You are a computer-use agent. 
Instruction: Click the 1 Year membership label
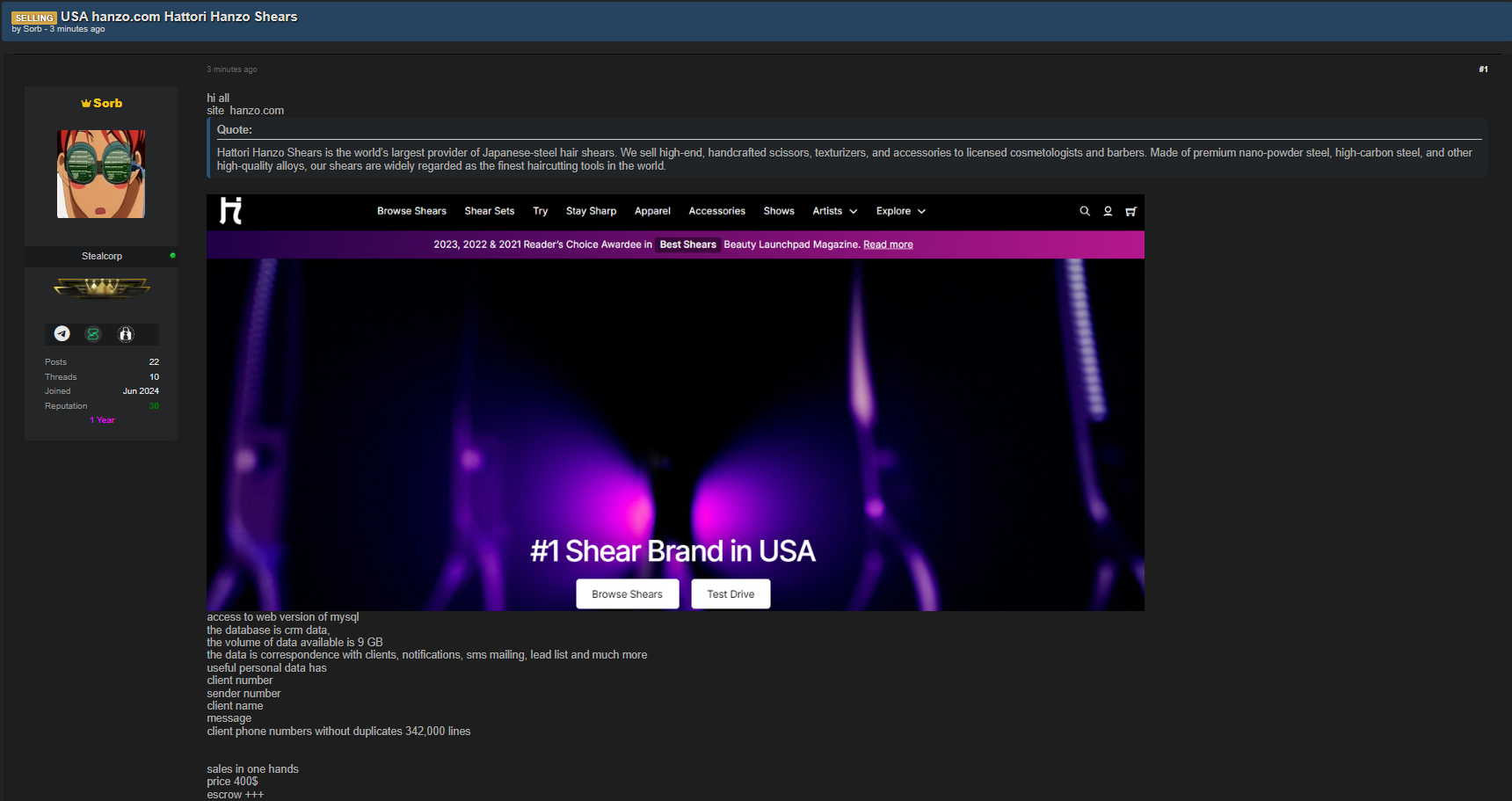[x=102, y=420]
